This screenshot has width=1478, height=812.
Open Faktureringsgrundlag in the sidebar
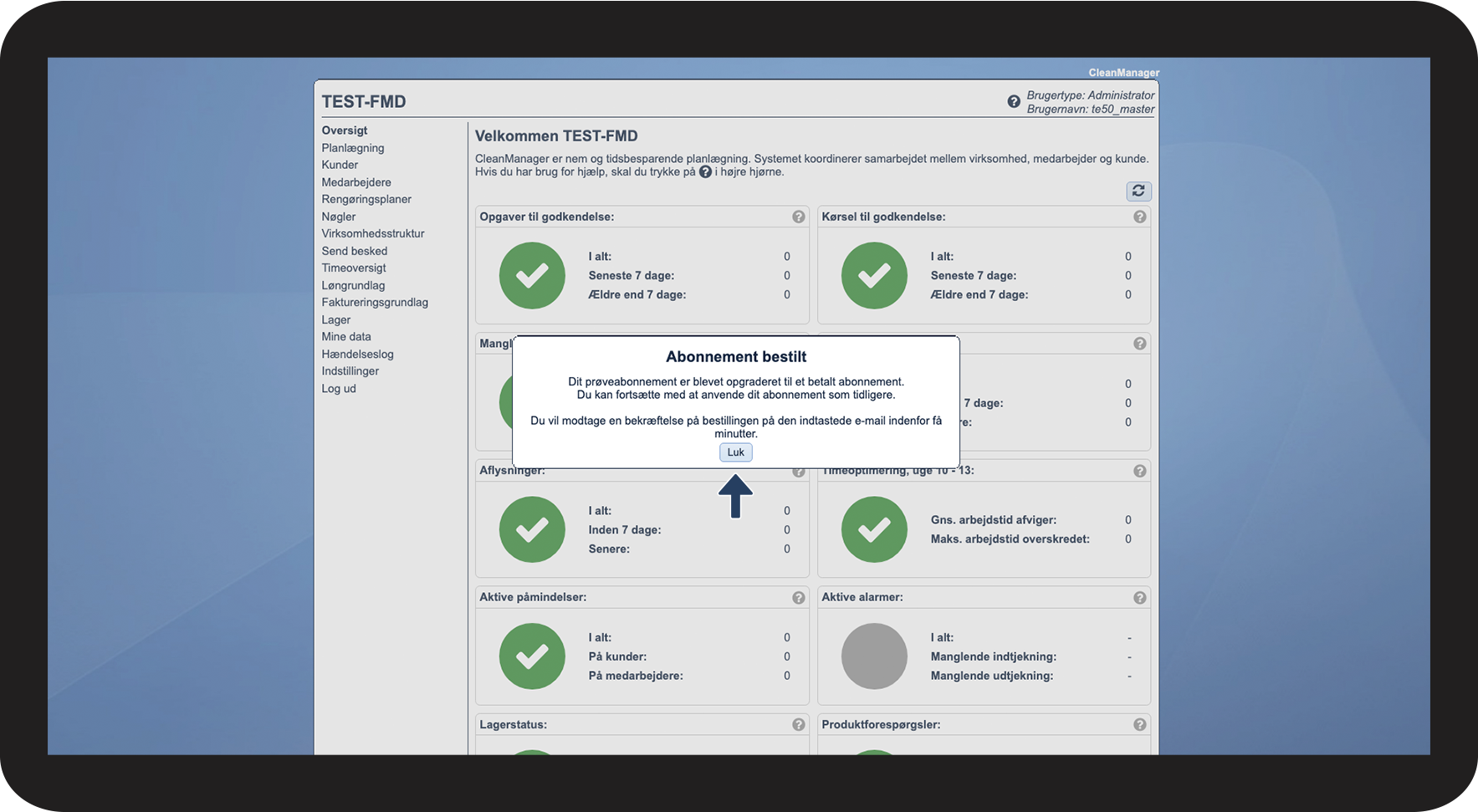tap(375, 302)
